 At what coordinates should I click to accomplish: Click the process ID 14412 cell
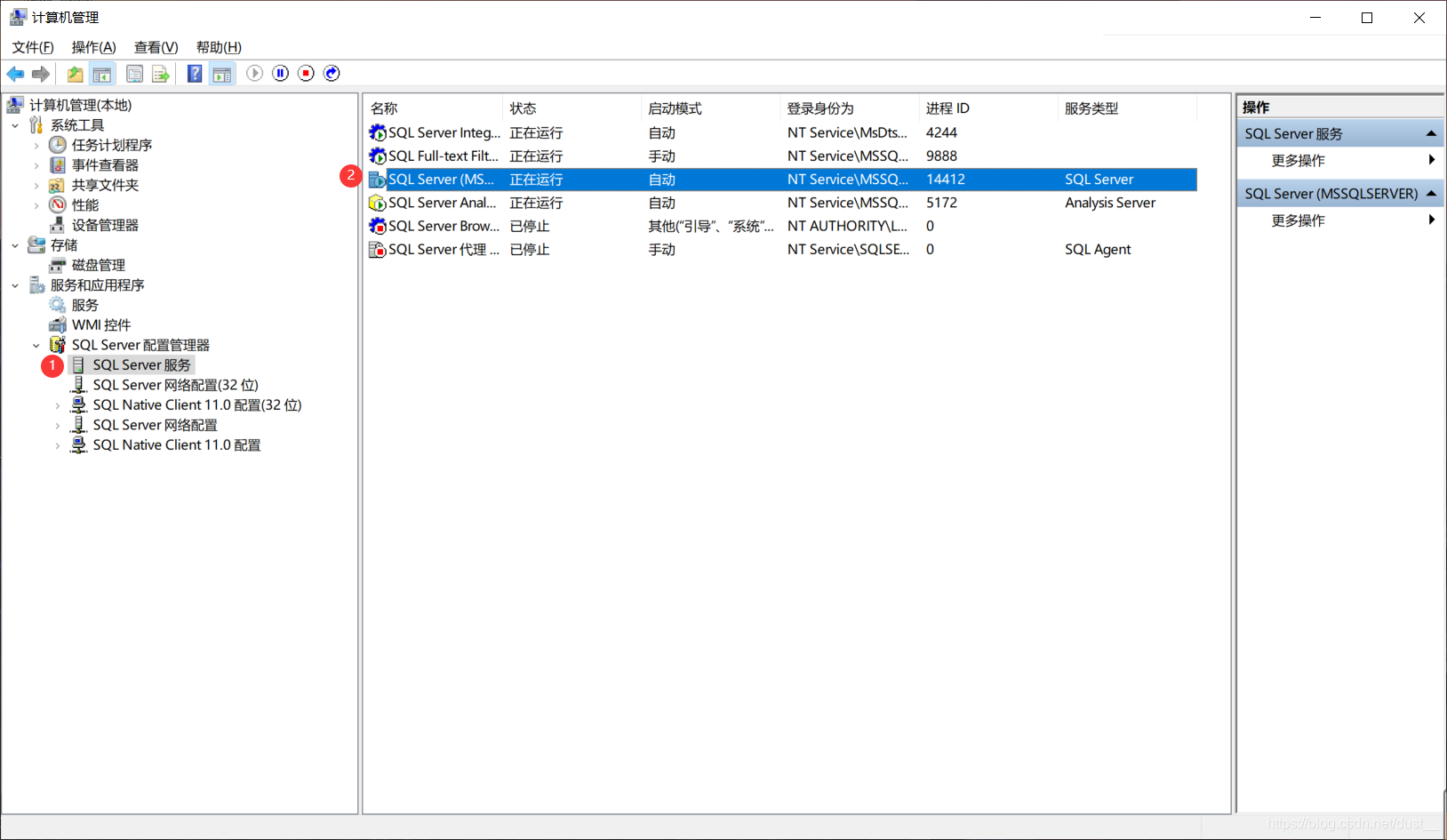click(x=946, y=180)
